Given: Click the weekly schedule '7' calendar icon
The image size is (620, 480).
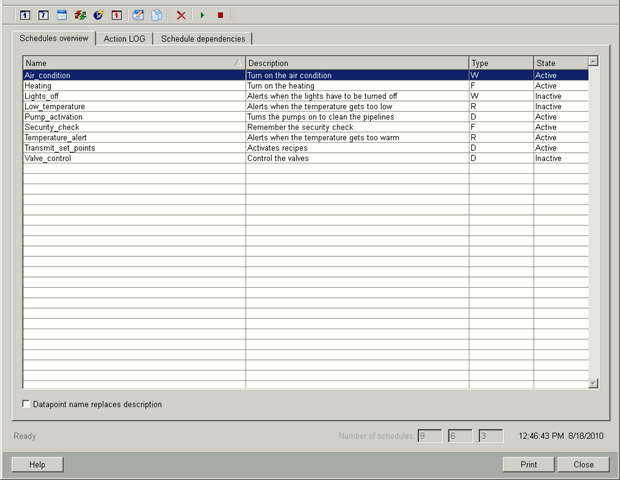Looking at the screenshot, I should [x=43, y=15].
